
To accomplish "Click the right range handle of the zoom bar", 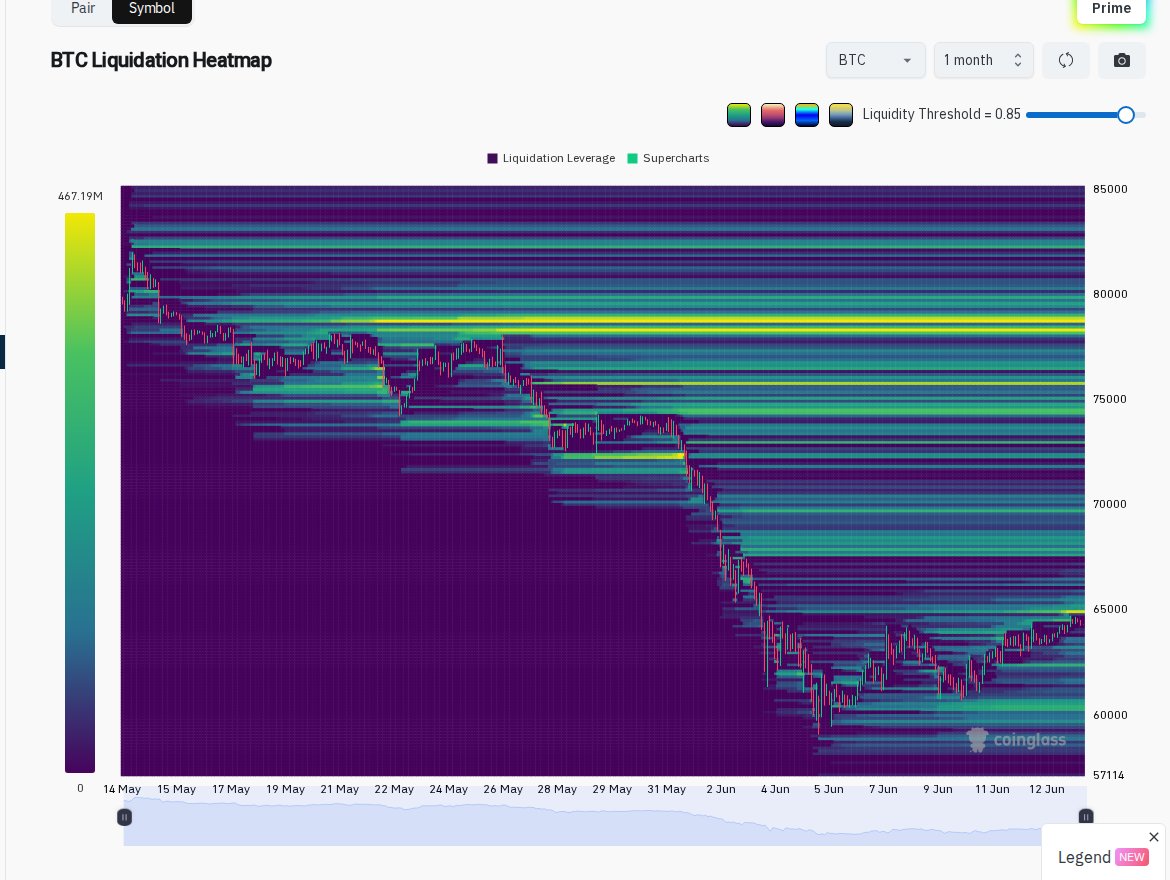I will click(1086, 817).
